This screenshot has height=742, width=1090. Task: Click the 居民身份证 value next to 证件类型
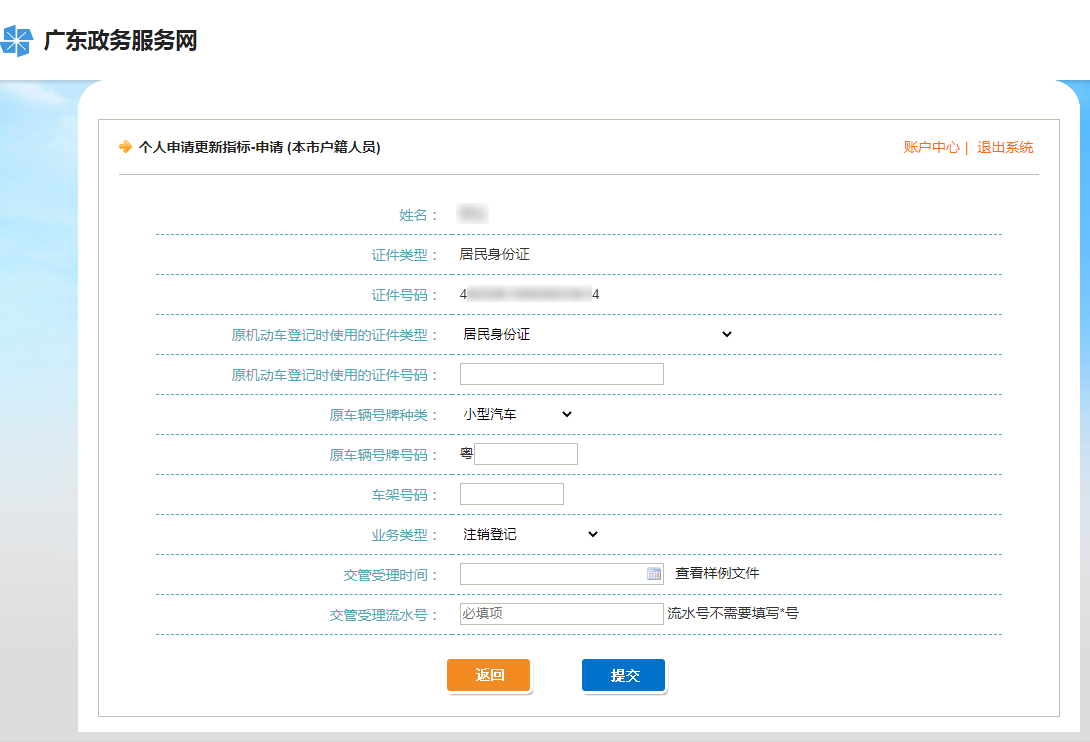[494, 255]
